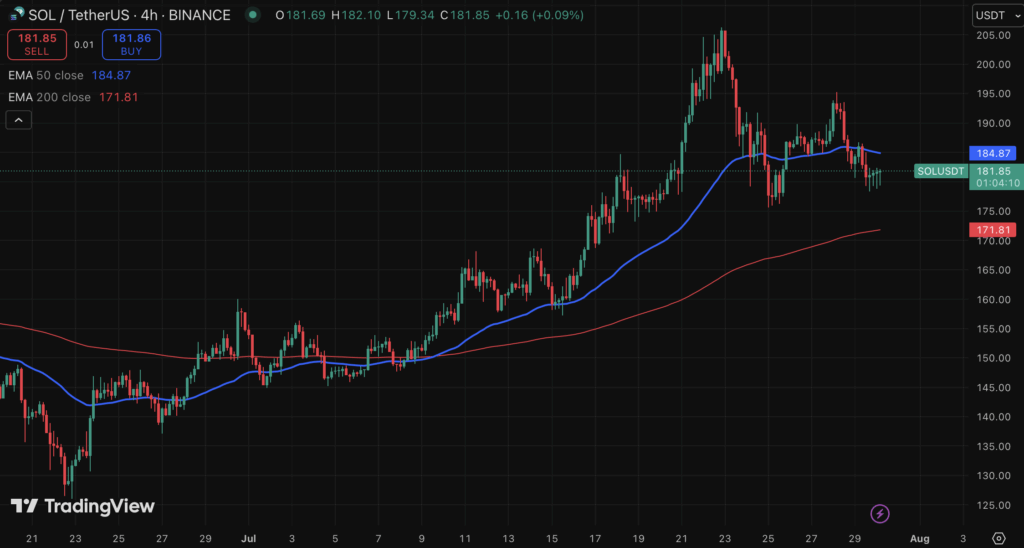This screenshot has height=548, width=1024.
Task: Click the 175.00 price axis label
Action: tap(994, 211)
